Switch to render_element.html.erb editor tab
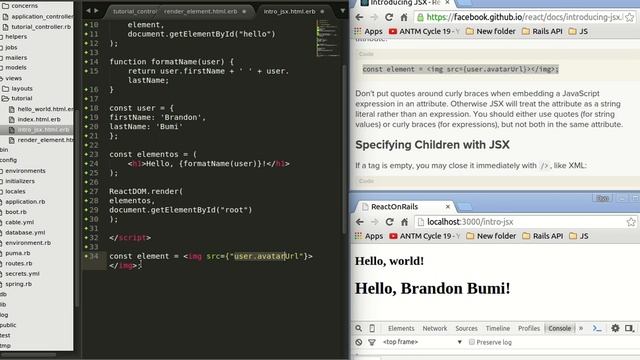Viewport: 640px width, 360px height. (204, 11)
